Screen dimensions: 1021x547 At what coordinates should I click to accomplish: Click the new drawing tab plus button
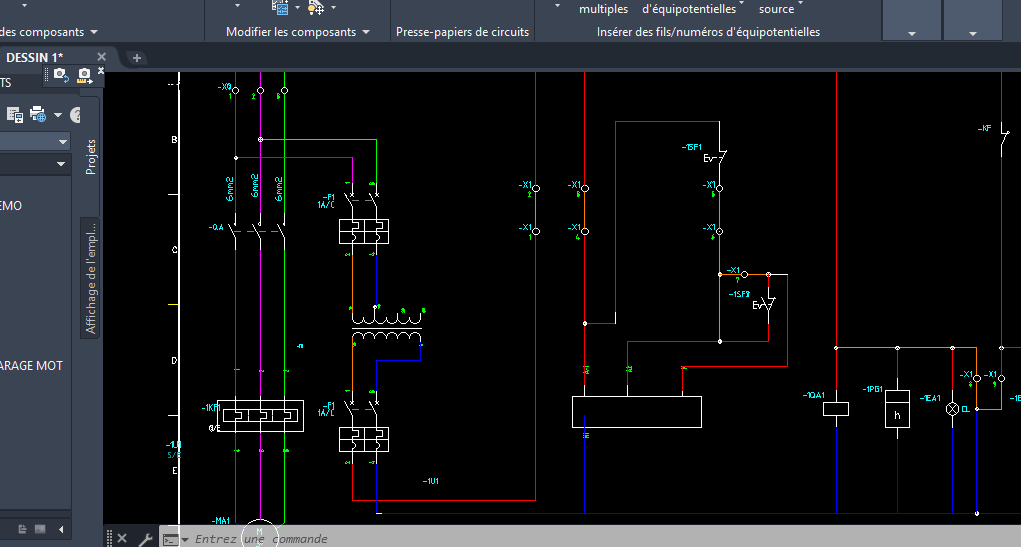tap(137, 58)
